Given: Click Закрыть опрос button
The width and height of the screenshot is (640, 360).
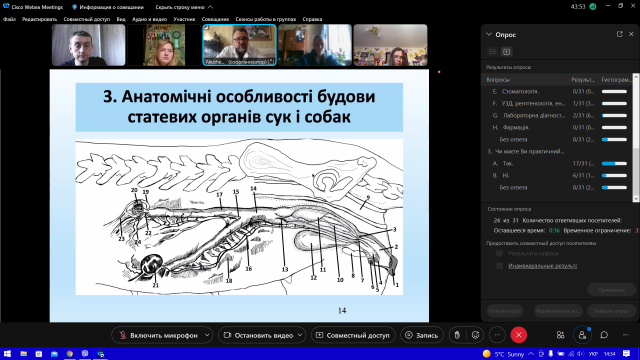Looking at the screenshot, I should [x=611, y=311].
